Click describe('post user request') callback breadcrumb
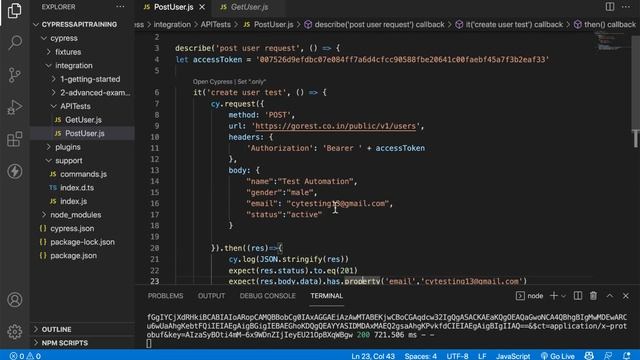640x360 pixels. [374, 24]
